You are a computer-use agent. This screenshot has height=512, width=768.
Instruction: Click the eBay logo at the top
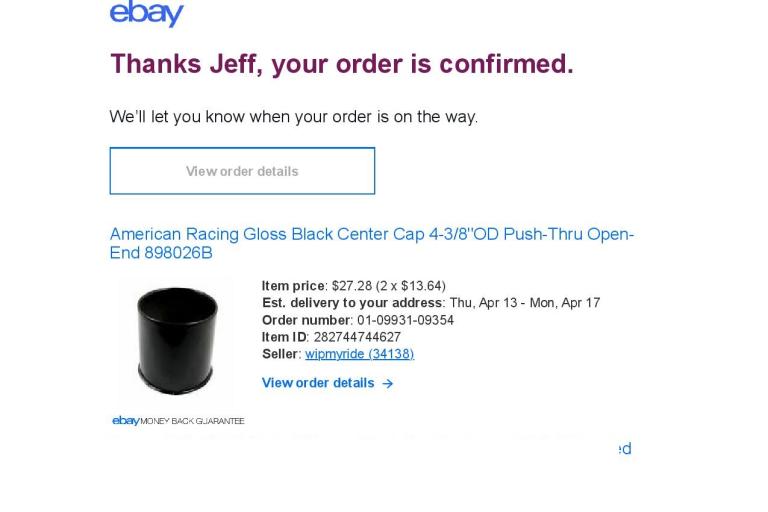[147, 14]
